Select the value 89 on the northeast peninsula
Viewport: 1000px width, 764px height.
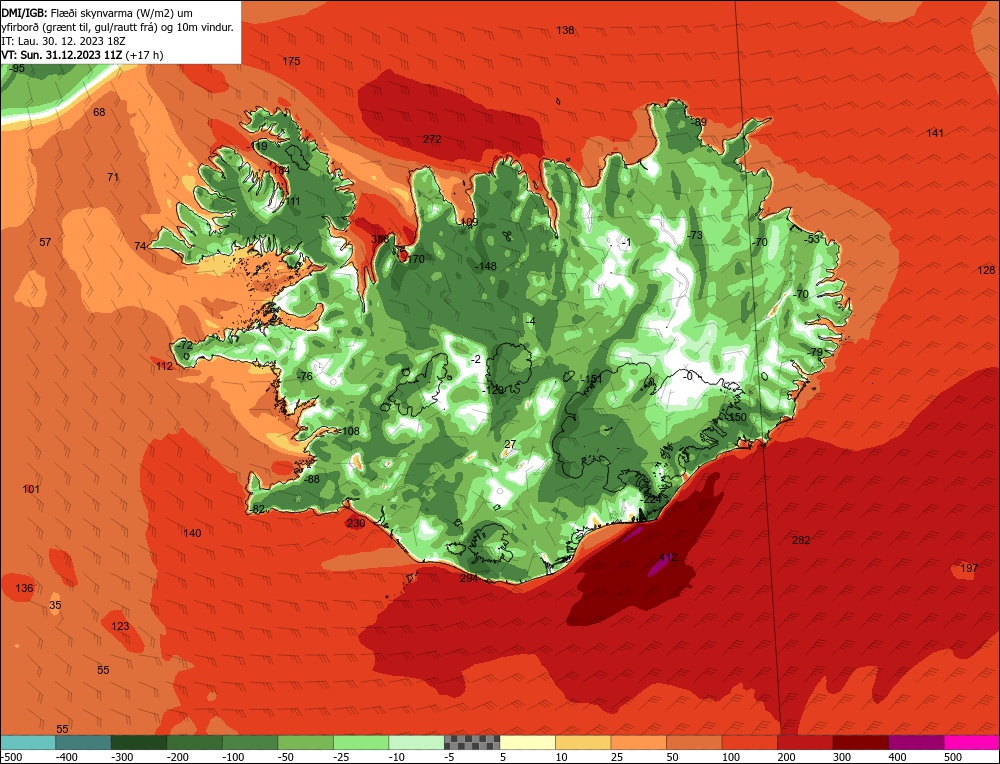tap(700, 122)
